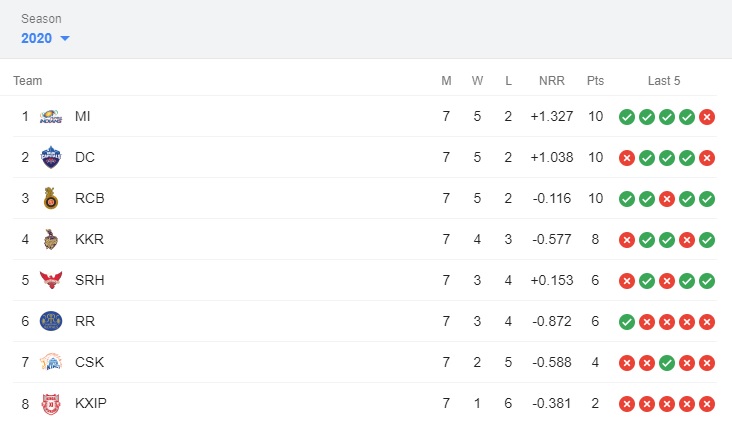Image resolution: width=732 pixels, height=427 pixels.
Task: Click the RCB team logo
Action: tap(50, 198)
